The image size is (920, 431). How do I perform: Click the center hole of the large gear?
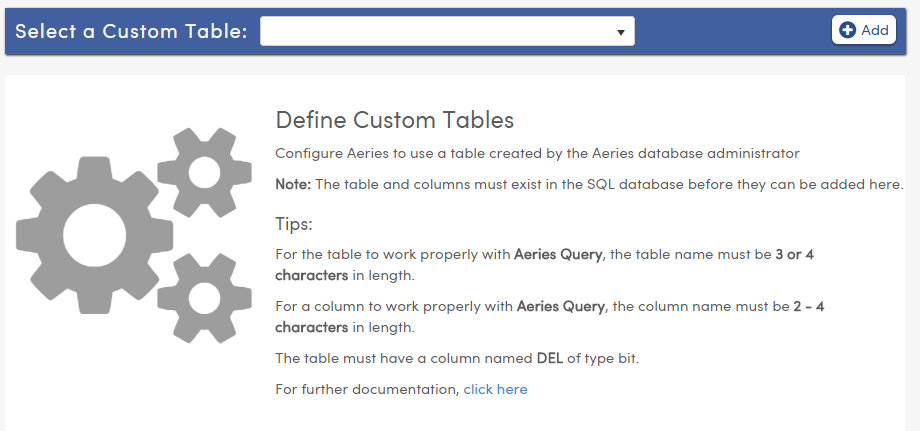pos(94,235)
